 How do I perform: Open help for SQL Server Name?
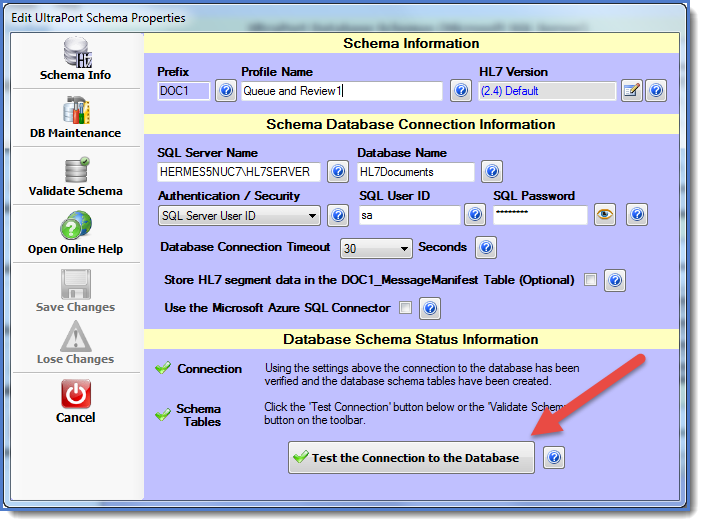pos(338,172)
